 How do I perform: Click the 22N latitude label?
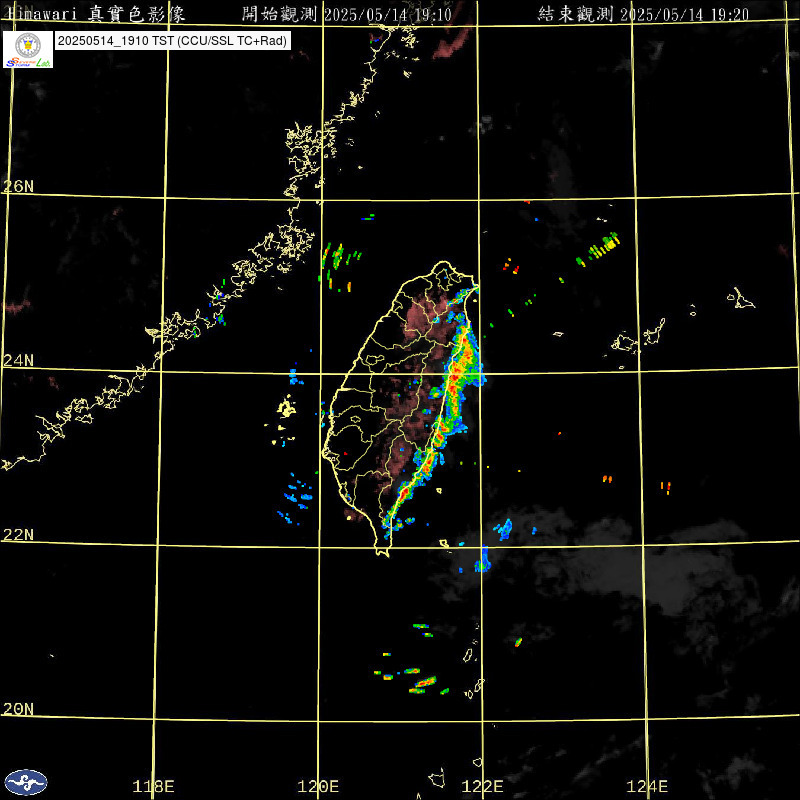18,535
